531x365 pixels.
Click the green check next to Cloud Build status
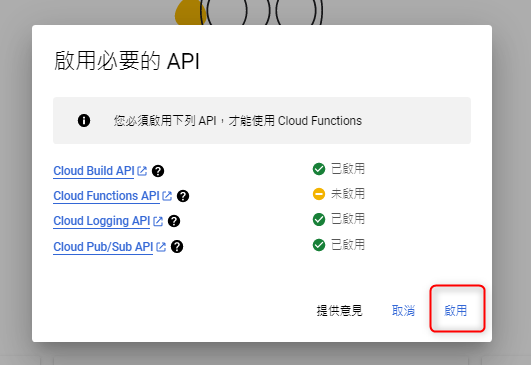[x=319, y=169]
